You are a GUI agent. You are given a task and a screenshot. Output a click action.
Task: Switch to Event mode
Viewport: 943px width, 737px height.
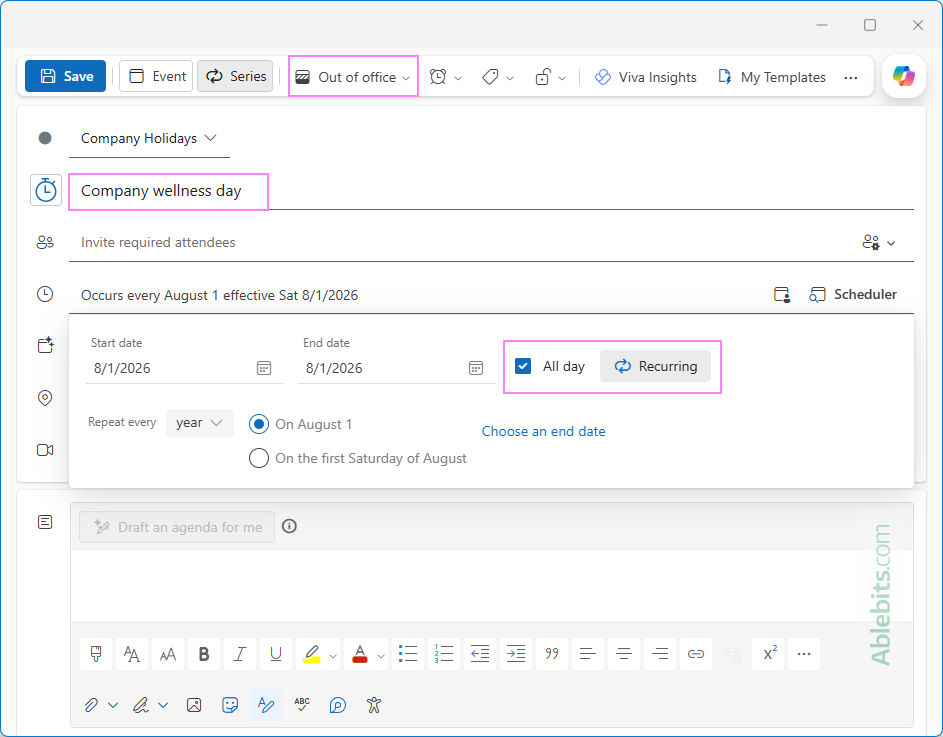pyautogui.click(x=156, y=76)
